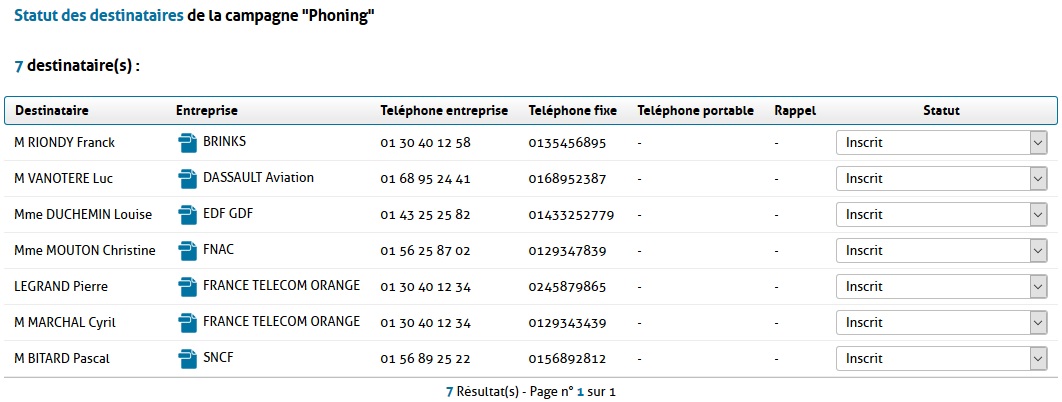Sort by the Destinataire column header
The width and height of the screenshot is (1062, 402).
coord(51,111)
